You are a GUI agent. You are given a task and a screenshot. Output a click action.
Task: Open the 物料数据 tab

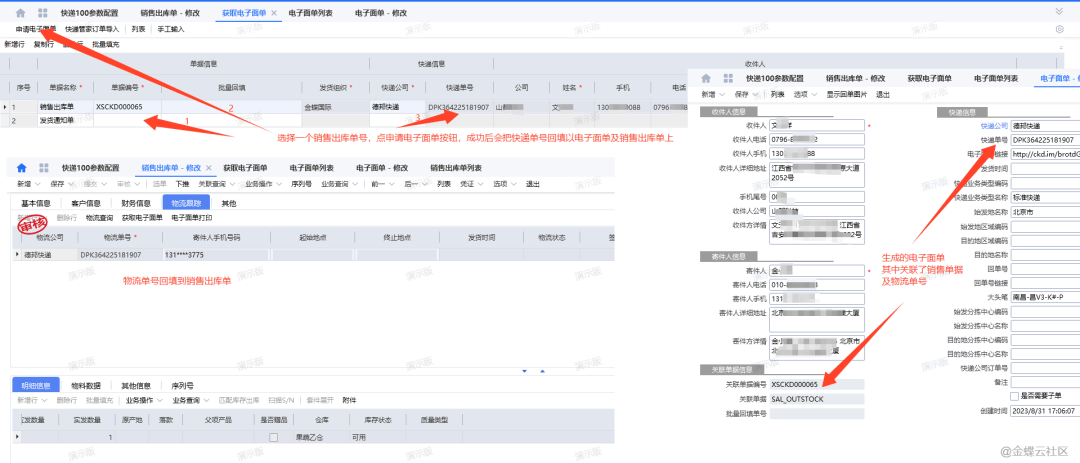click(86, 385)
